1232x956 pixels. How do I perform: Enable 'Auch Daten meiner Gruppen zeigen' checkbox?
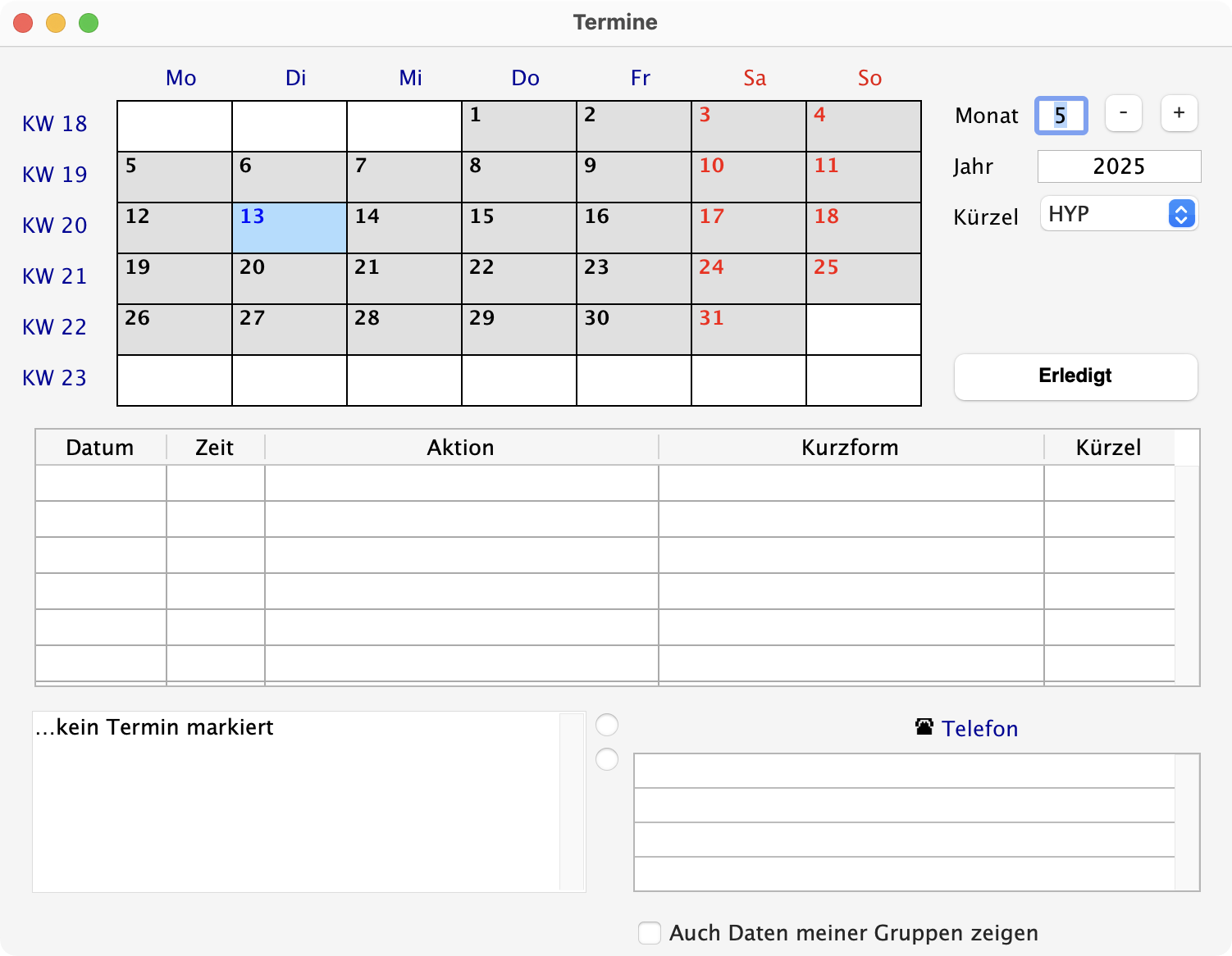click(650, 933)
